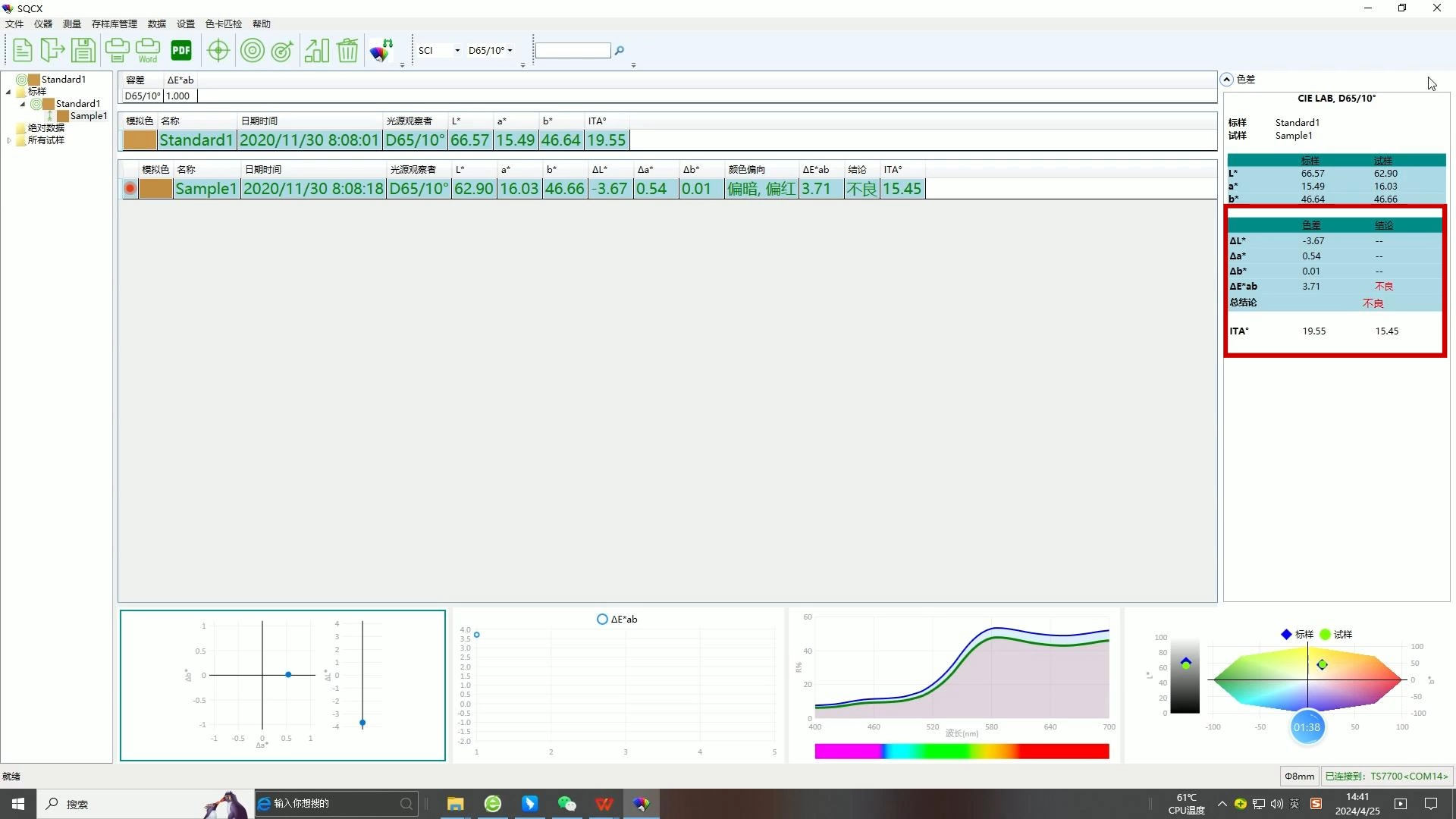
Task: Open the D65/10° illuminant dropdown
Action: (510, 51)
